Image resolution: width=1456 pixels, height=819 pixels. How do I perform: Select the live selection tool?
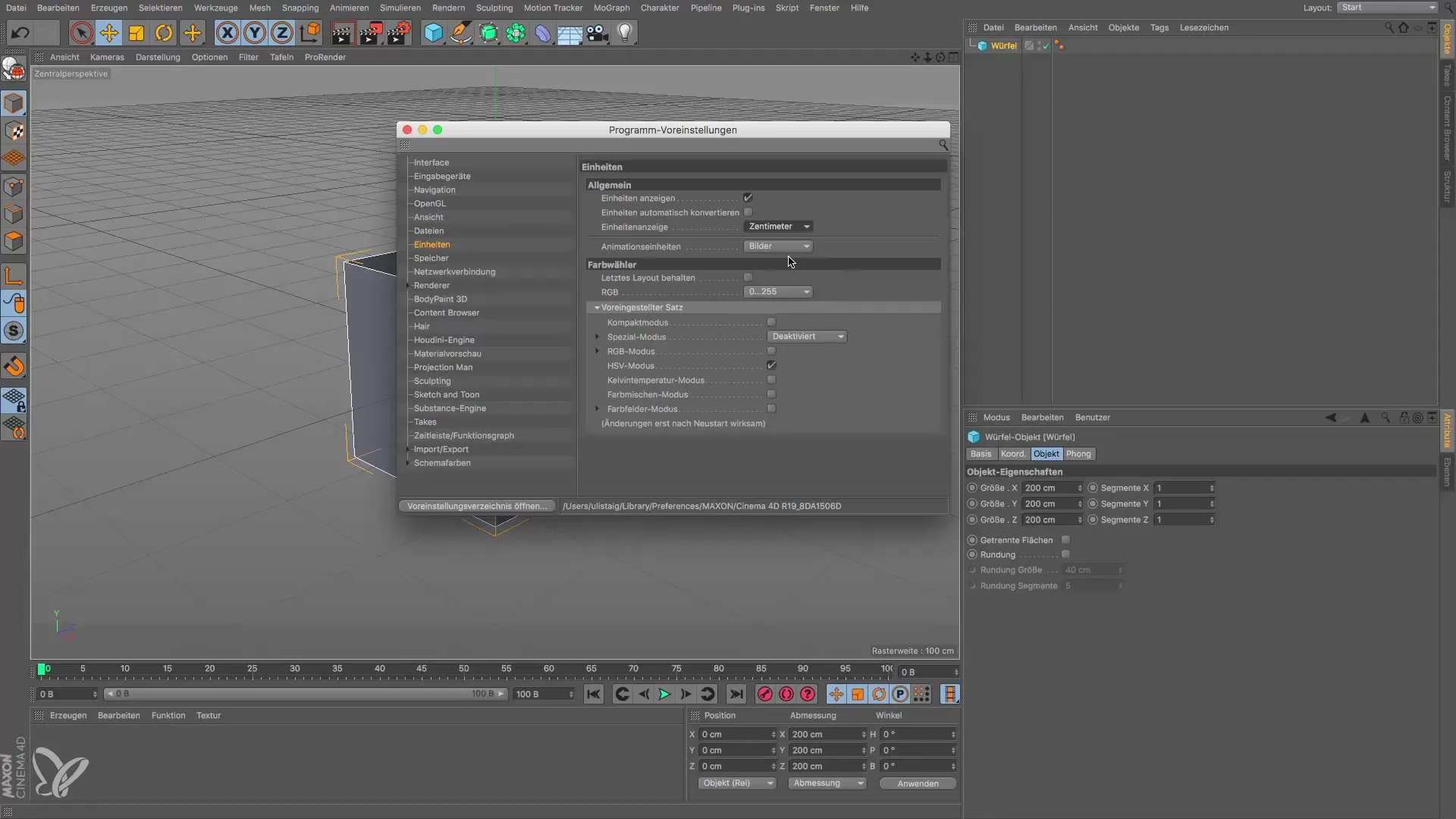(x=82, y=33)
